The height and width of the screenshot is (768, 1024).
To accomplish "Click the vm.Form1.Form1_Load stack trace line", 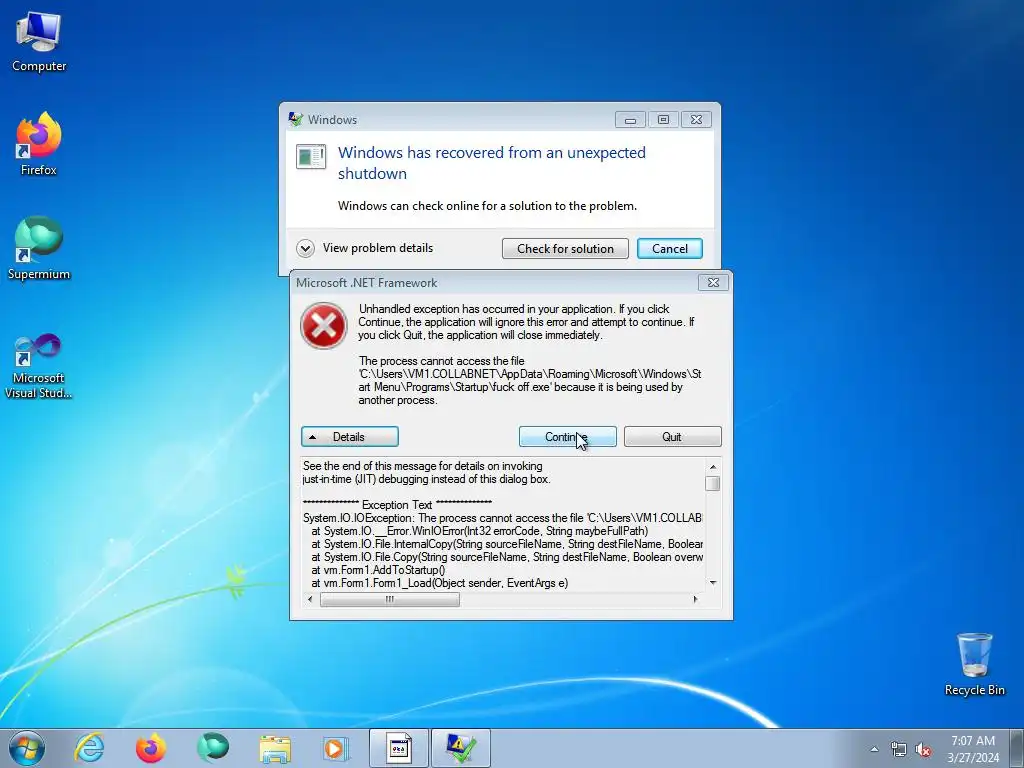I will point(440,583).
